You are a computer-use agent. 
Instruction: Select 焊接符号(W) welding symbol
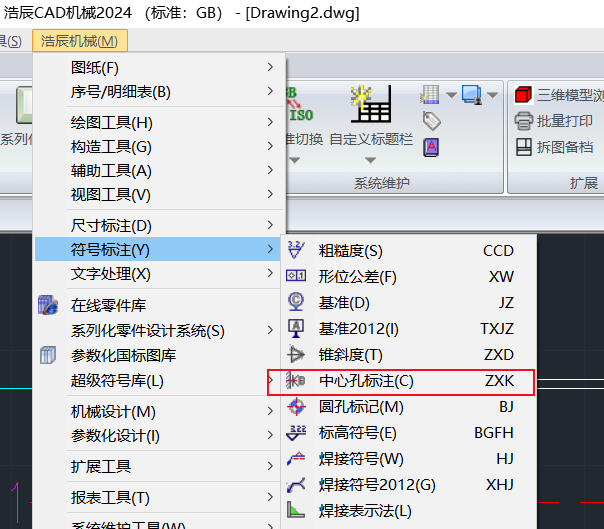click(x=361, y=459)
